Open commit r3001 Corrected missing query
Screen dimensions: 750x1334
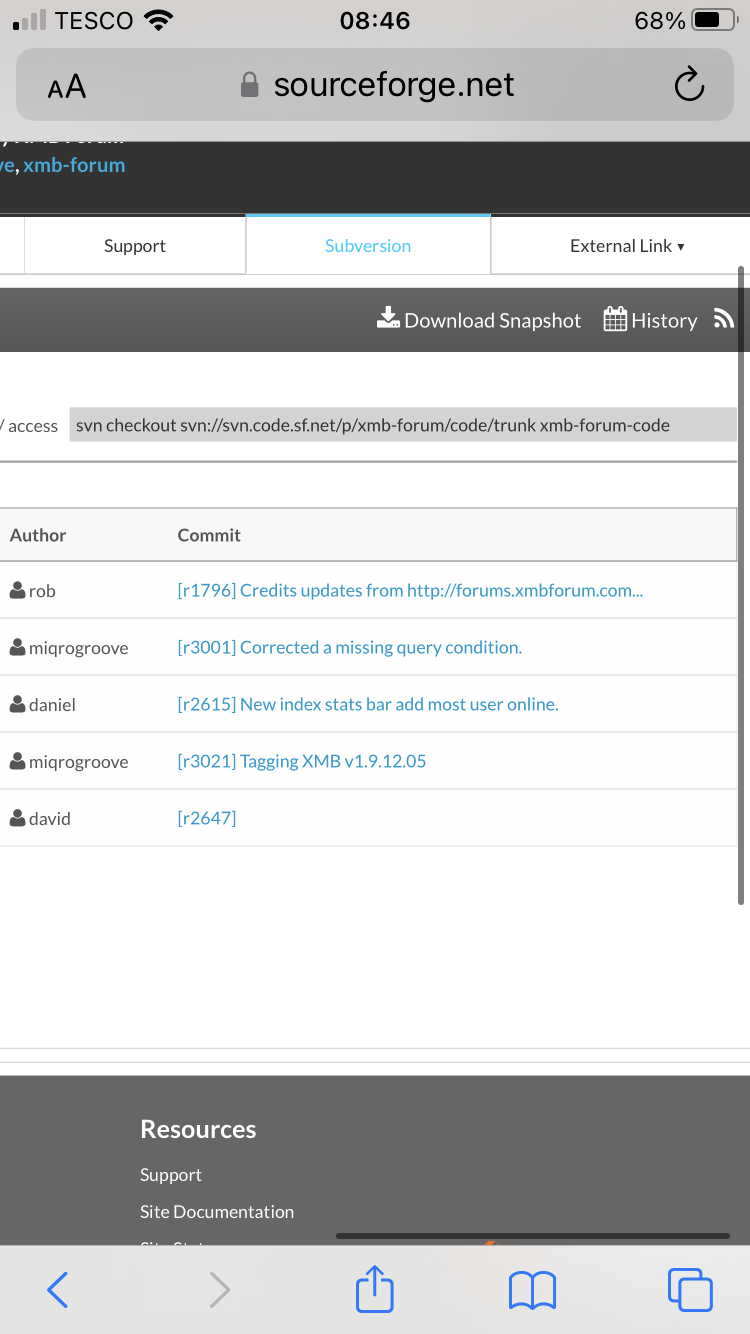click(x=350, y=648)
